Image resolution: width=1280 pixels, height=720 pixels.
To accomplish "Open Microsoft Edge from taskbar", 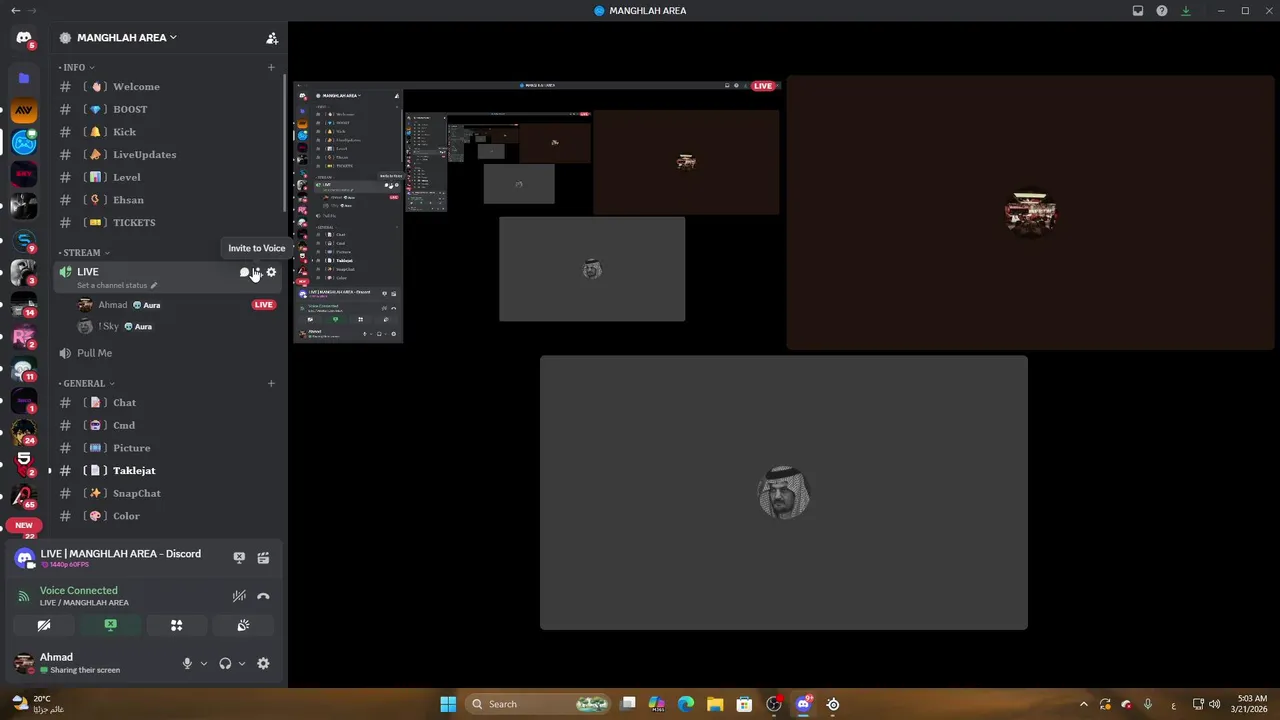I will point(686,704).
